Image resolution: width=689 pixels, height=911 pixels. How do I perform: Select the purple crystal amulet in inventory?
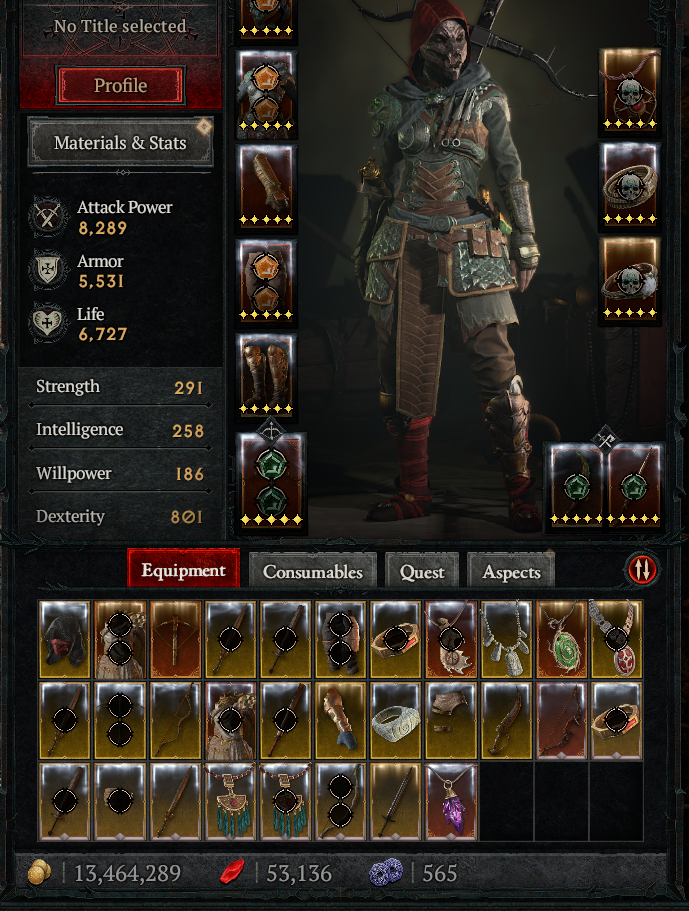(451, 802)
